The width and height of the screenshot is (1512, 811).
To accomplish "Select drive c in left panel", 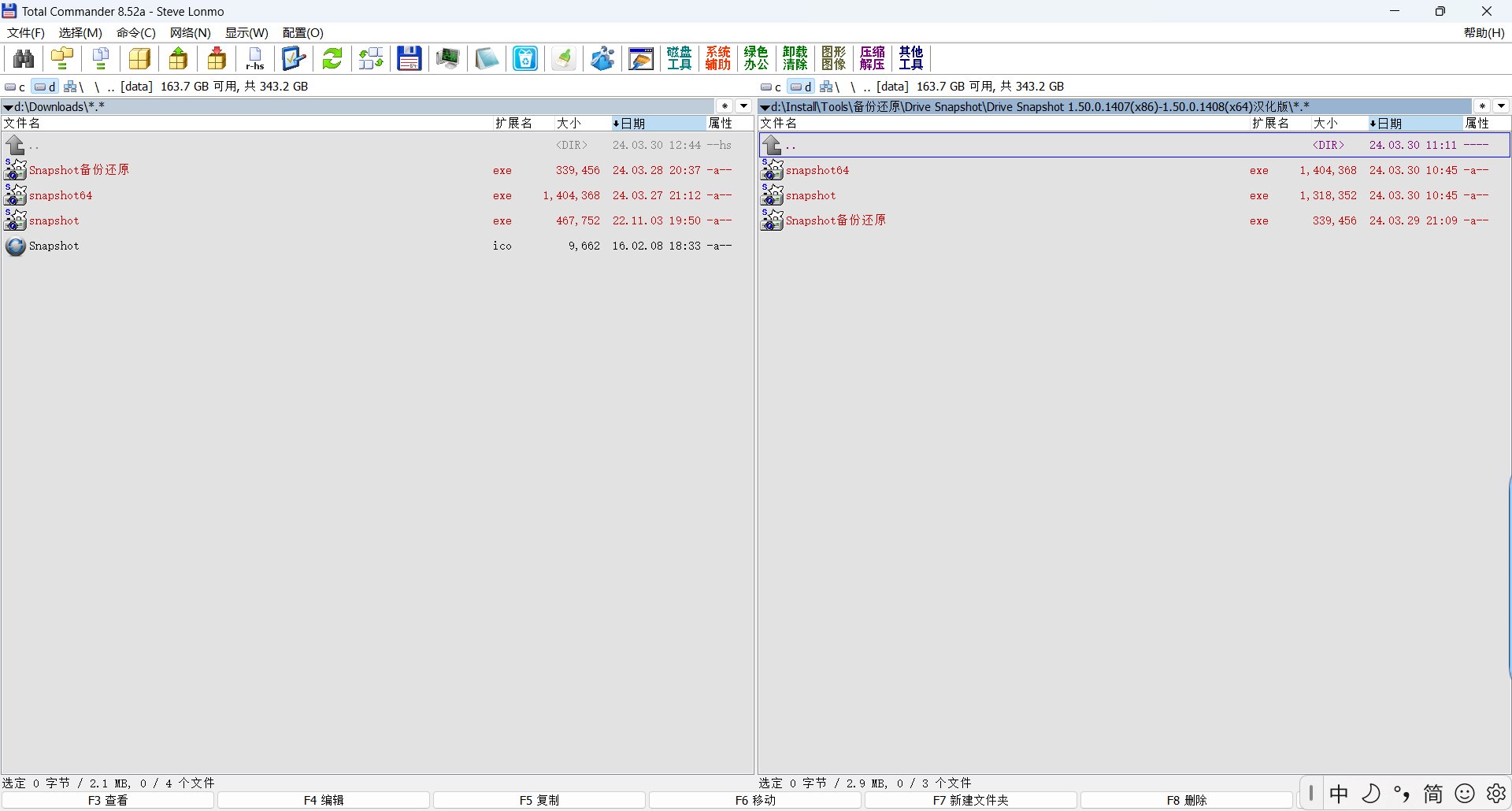I will tap(15, 87).
